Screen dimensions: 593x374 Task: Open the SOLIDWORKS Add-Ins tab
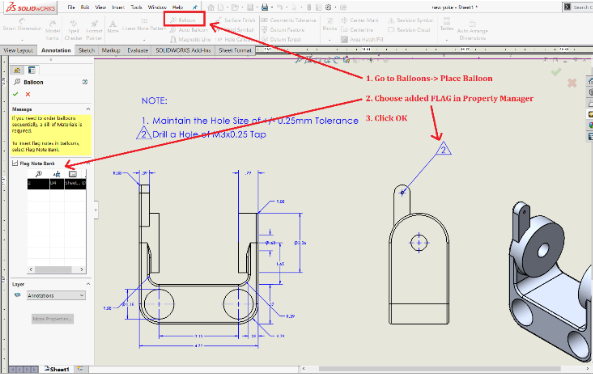coord(183,50)
